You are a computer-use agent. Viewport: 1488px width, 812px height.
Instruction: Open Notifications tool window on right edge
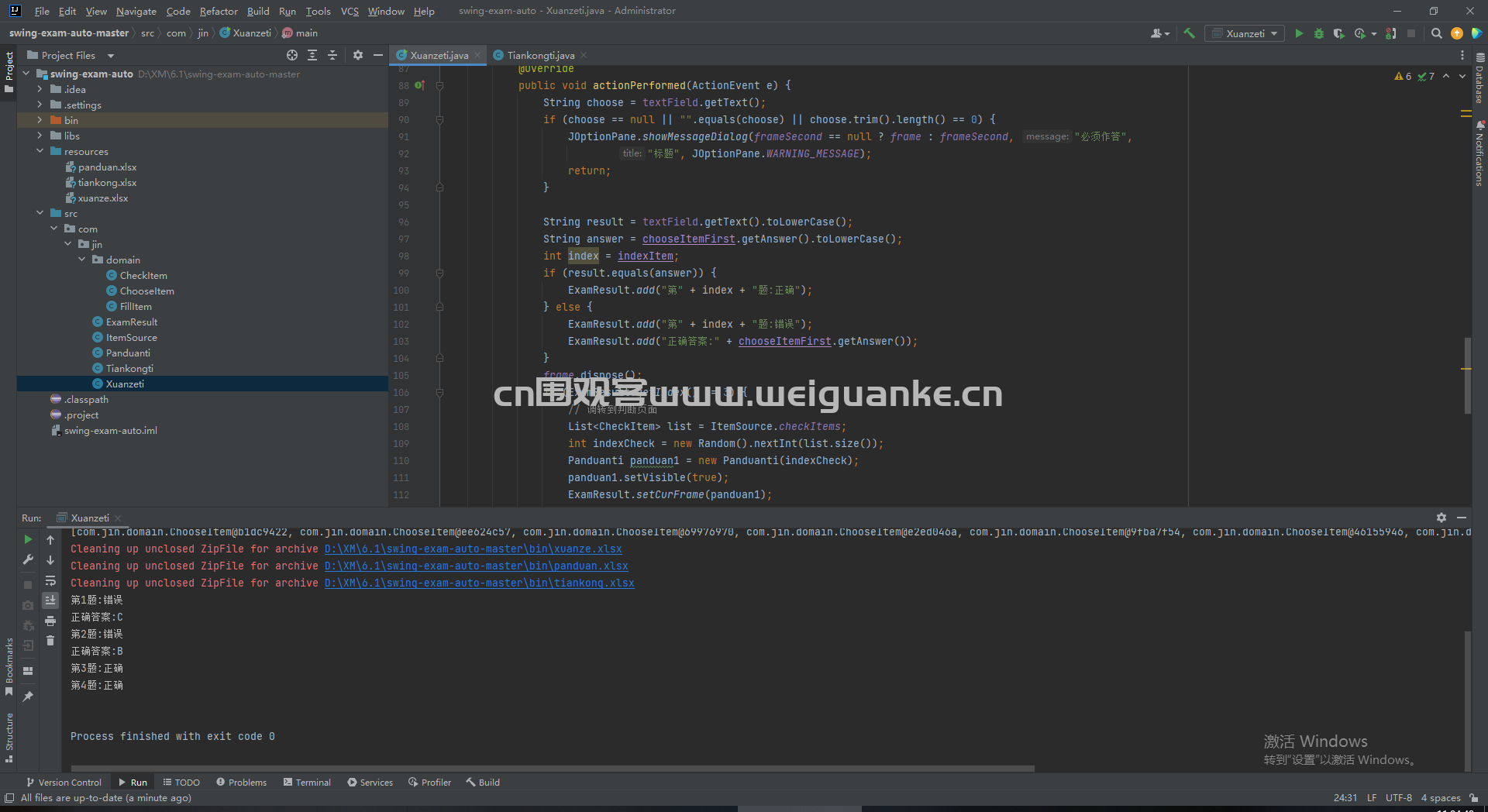pos(1479,153)
